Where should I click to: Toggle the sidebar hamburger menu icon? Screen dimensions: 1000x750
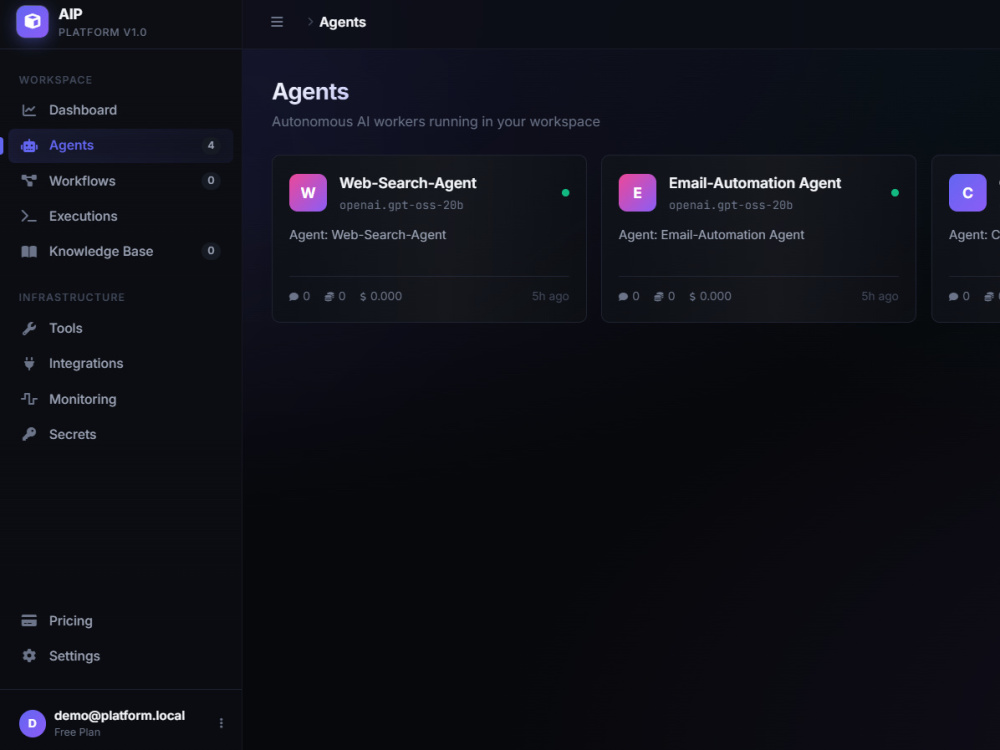[277, 22]
